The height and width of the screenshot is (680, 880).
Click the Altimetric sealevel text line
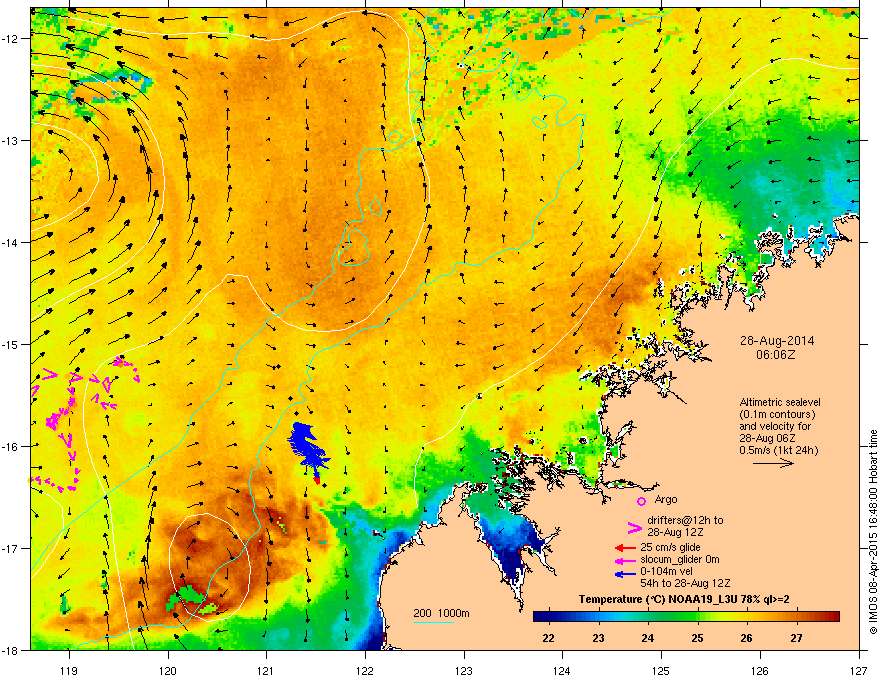click(780, 402)
